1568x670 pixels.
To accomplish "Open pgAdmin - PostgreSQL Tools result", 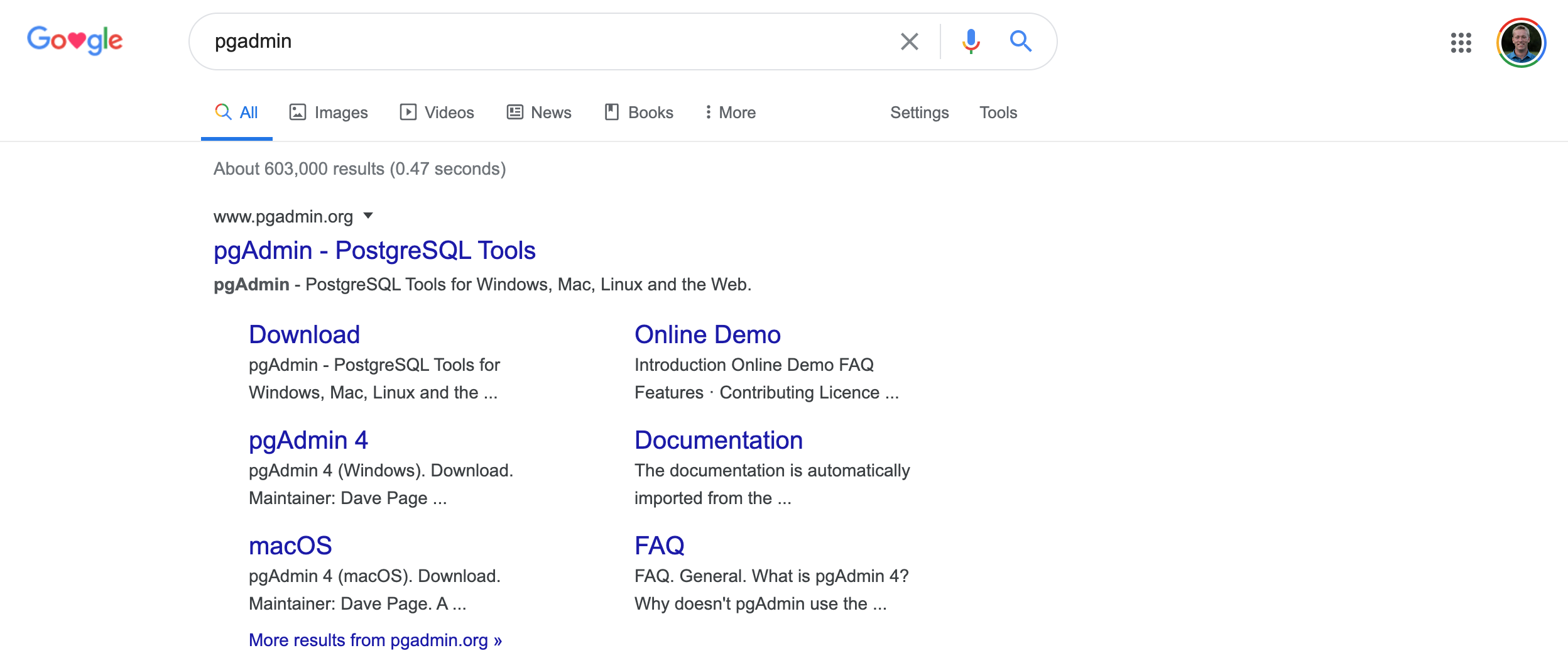I will pyautogui.click(x=374, y=250).
